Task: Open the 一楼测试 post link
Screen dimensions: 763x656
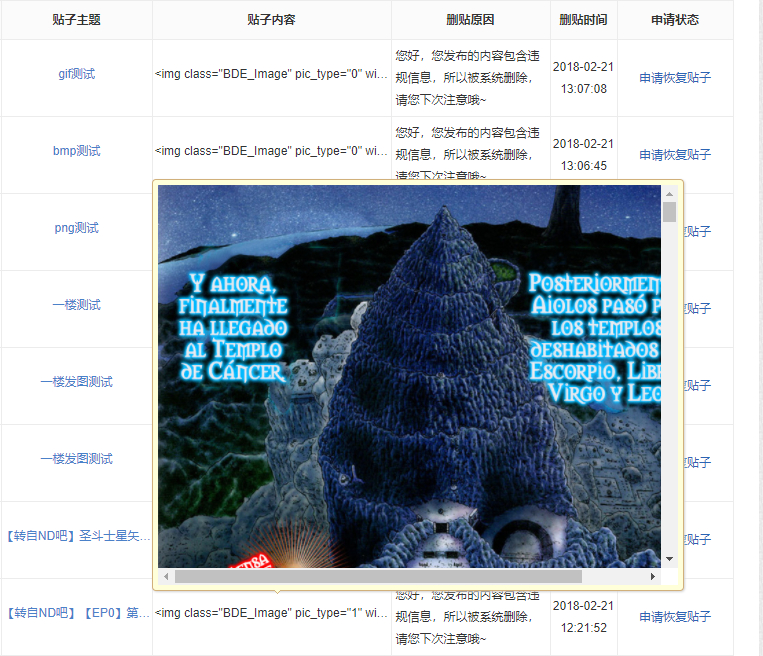Action: pyautogui.click(x=76, y=305)
